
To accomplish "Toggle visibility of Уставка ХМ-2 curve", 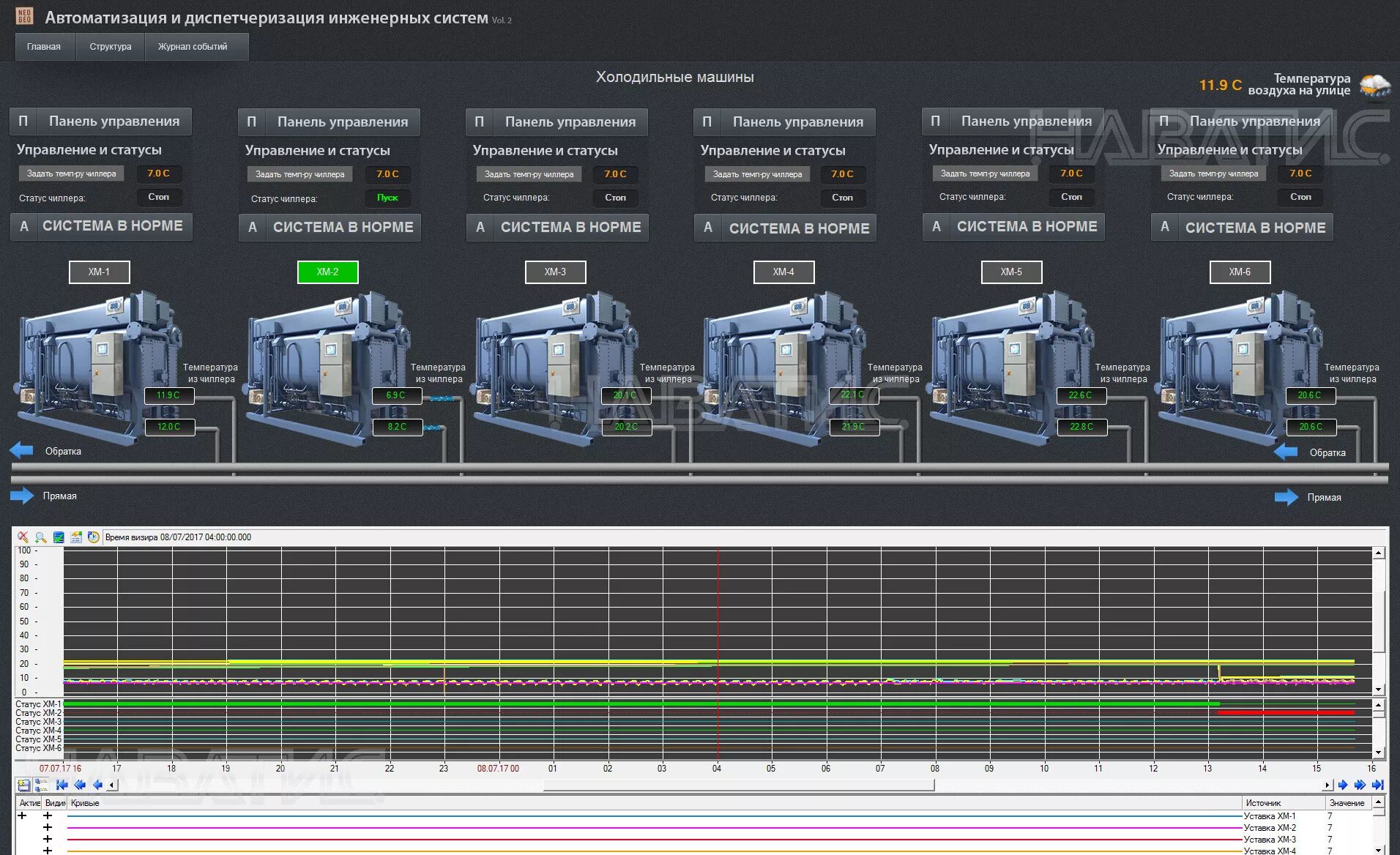I will click(x=48, y=827).
